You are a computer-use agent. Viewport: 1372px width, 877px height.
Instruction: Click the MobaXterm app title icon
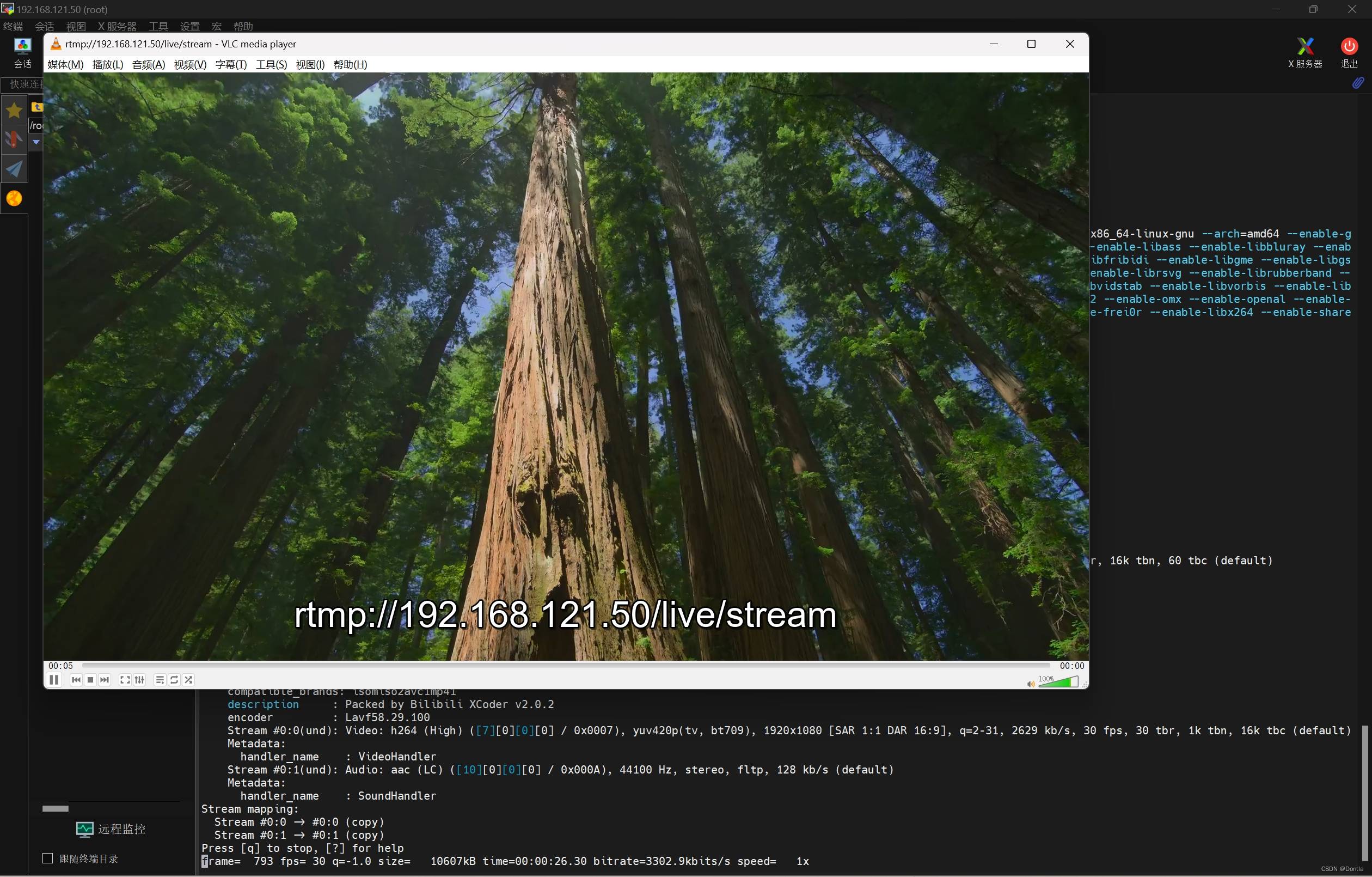tap(8, 9)
